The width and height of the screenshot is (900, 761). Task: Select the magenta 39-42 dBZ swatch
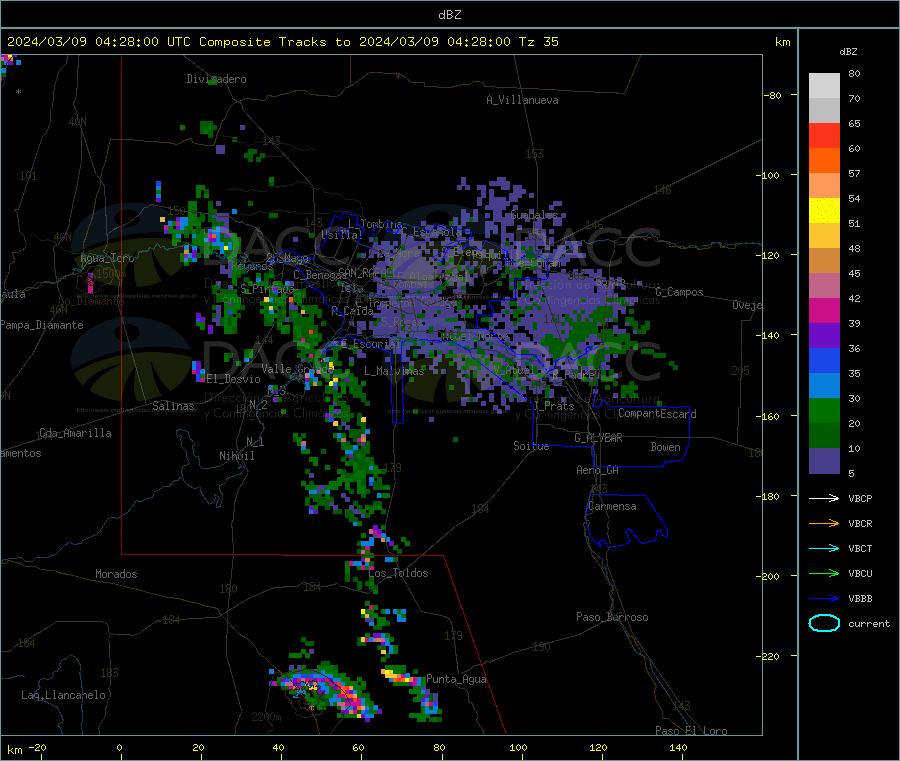(824, 310)
